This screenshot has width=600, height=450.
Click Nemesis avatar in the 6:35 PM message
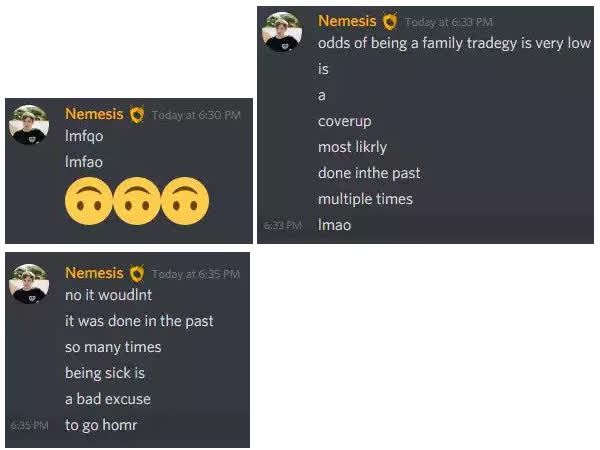pos(29,283)
